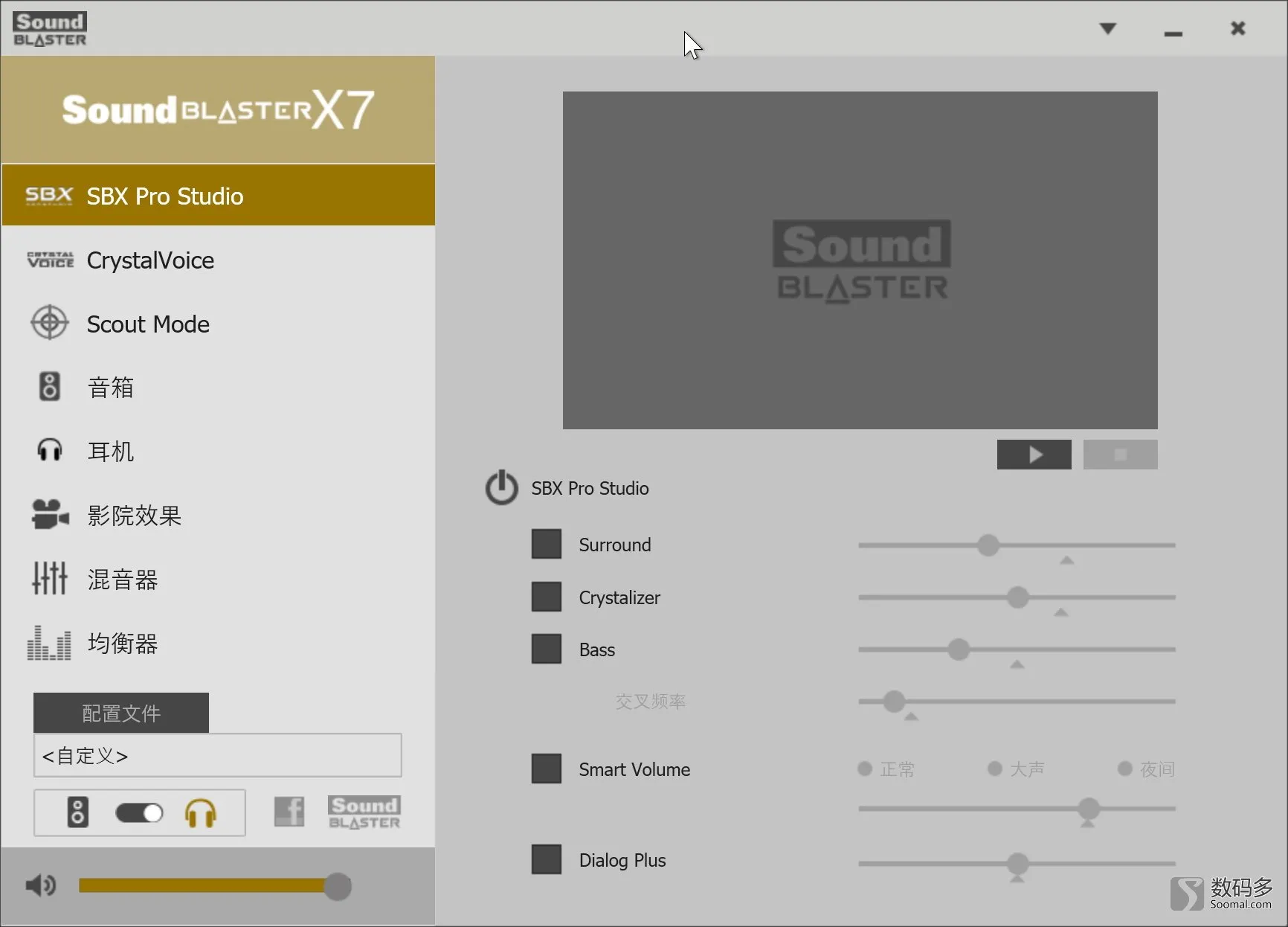The image size is (1288, 927).
Task: Stop the demo video
Action: tap(1121, 455)
